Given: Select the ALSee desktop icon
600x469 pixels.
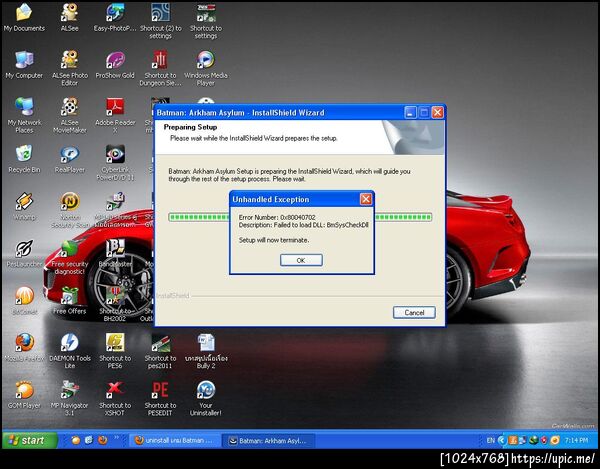Looking at the screenshot, I should point(70,17).
